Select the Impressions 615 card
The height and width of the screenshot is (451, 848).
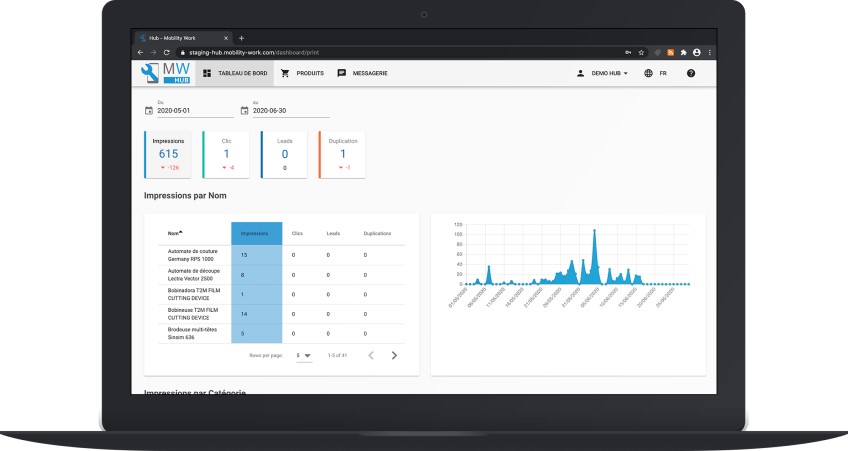pyautogui.click(x=168, y=154)
